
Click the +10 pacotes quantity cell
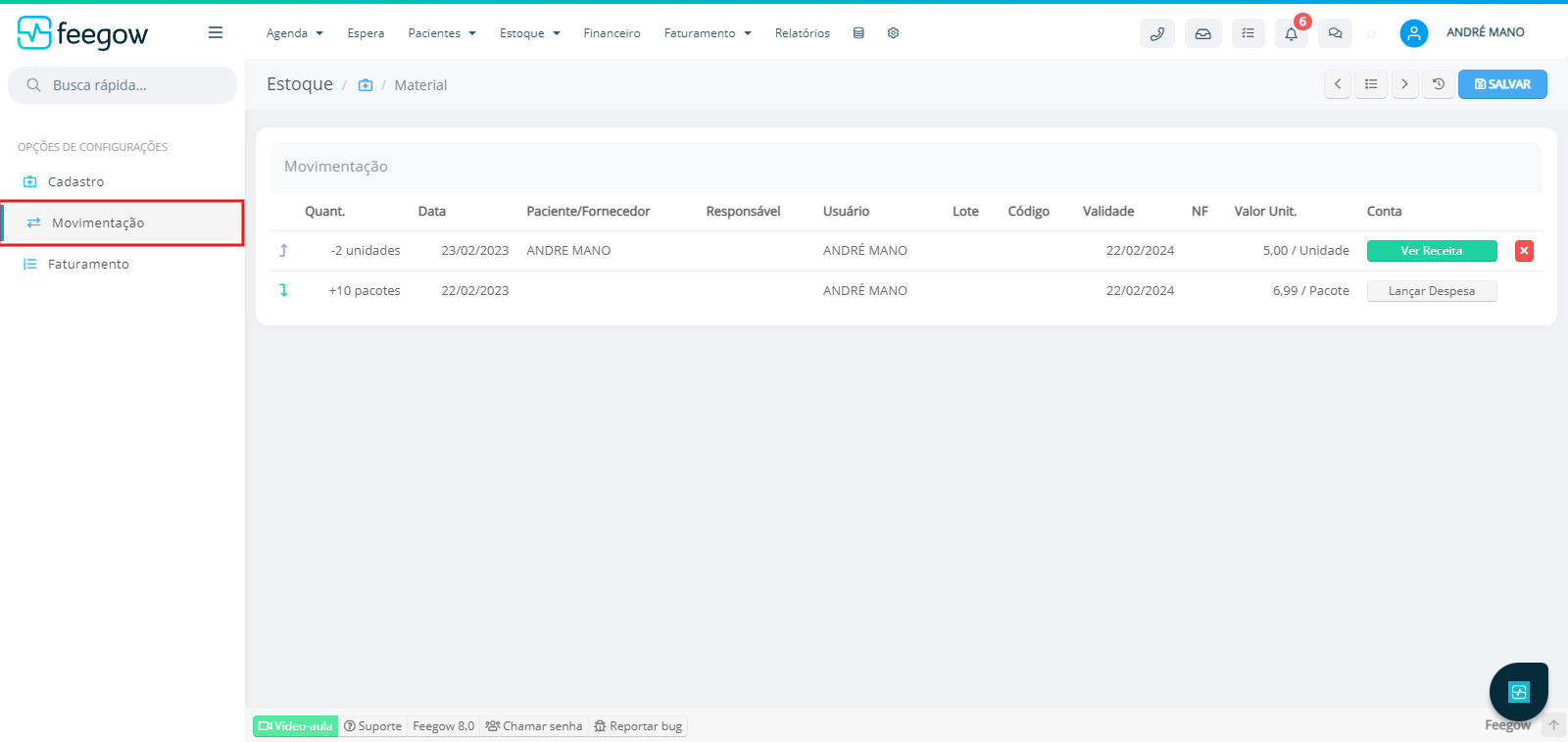click(365, 290)
